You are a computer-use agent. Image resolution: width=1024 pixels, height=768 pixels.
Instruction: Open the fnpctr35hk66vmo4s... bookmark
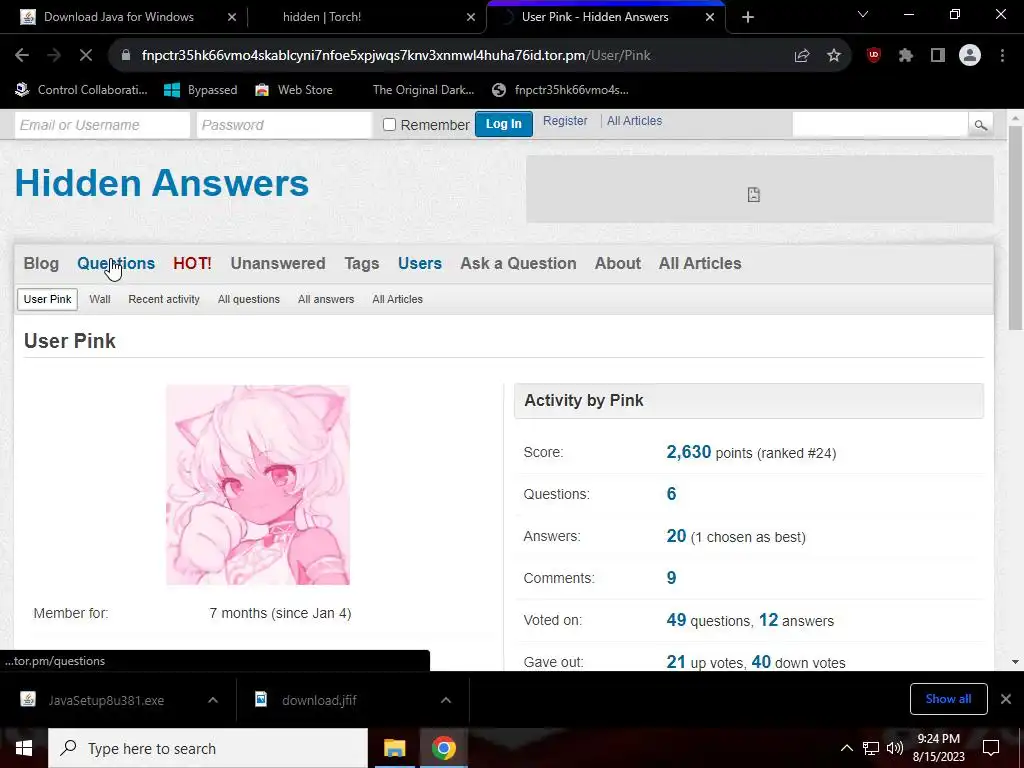coord(560,90)
